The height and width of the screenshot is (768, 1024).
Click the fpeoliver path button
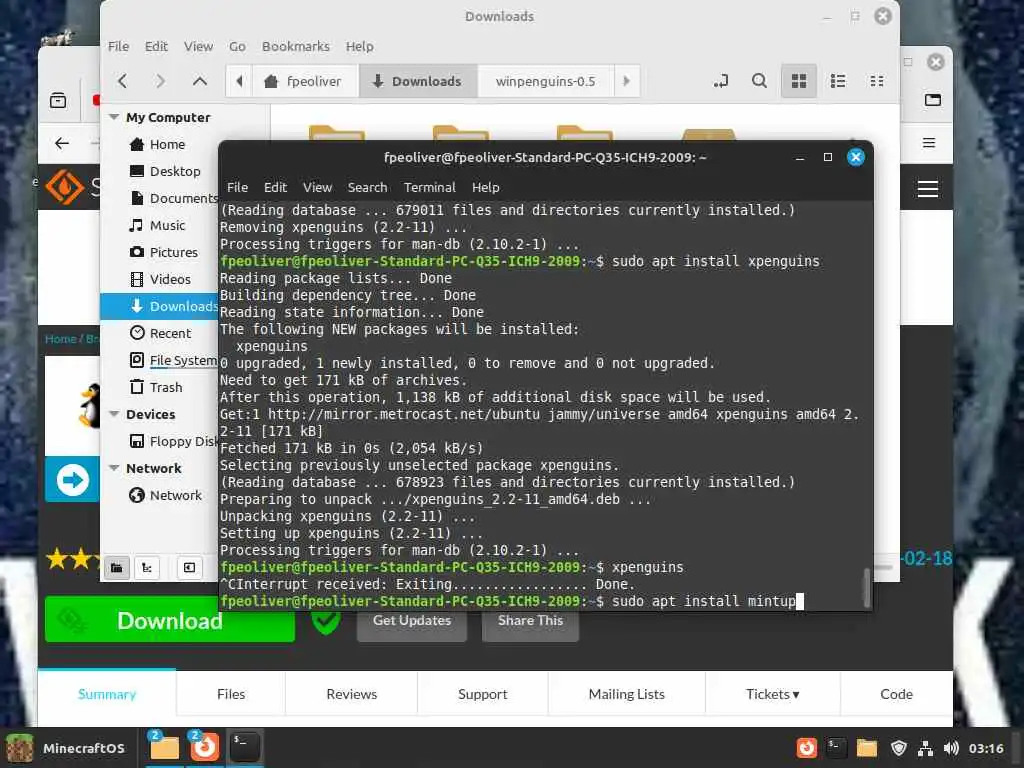pos(304,81)
